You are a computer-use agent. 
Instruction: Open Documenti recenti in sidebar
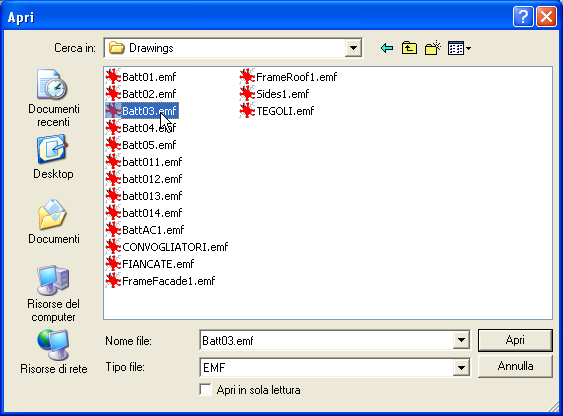click(x=54, y=98)
